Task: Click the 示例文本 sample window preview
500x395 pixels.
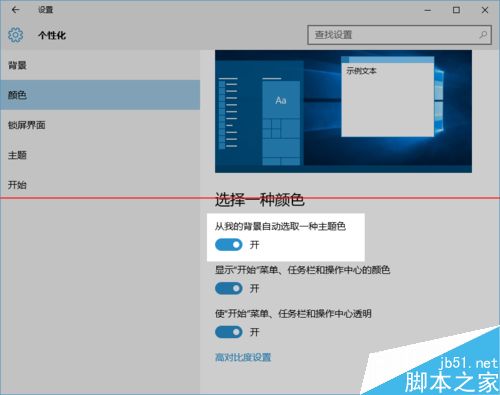Action: point(388,97)
